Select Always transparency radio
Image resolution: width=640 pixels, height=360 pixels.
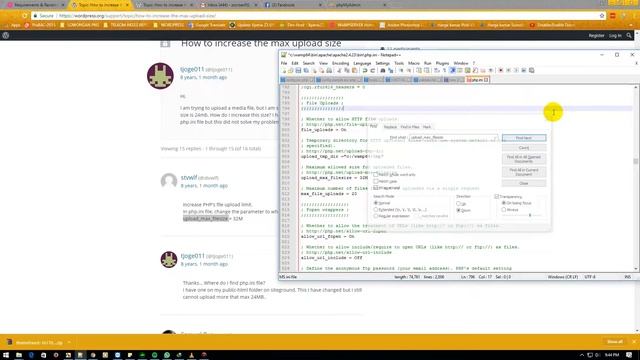(x=504, y=210)
